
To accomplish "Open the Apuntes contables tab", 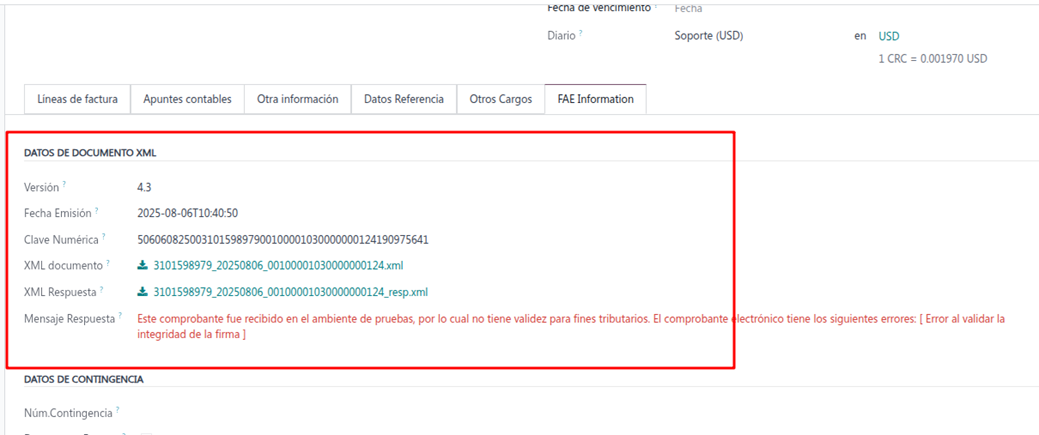I will [x=187, y=99].
